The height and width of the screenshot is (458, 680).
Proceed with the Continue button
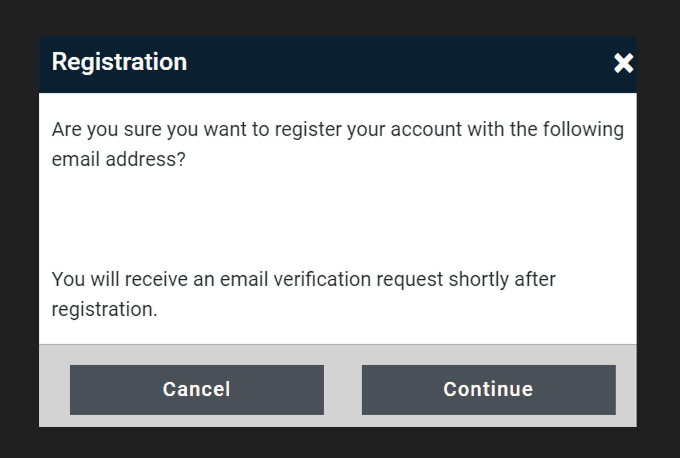488,389
